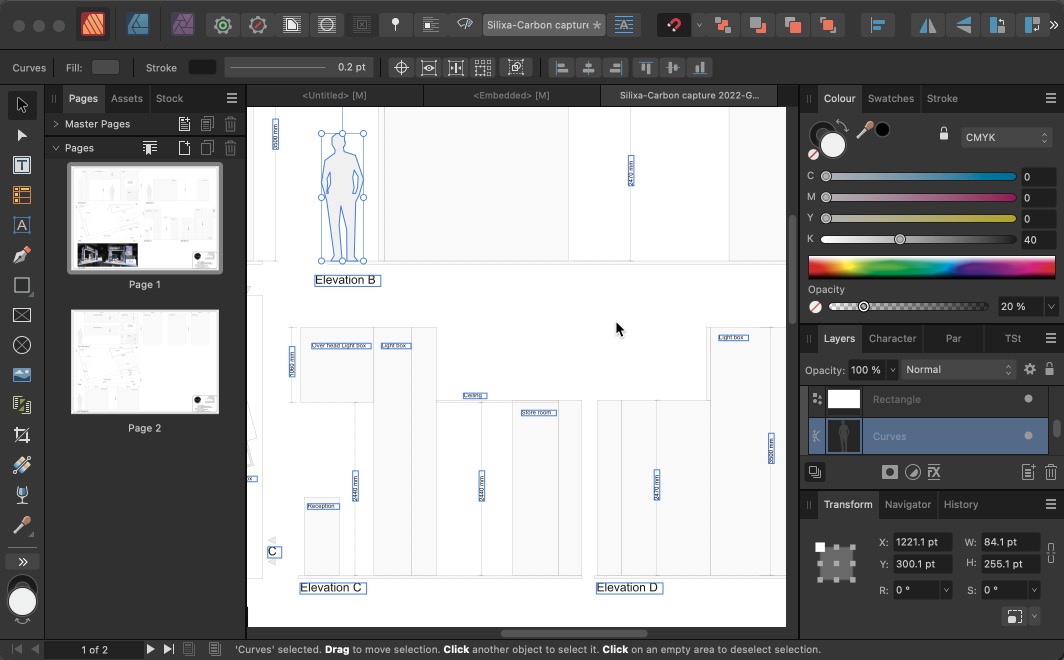Viewport: 1064px width, 660px height.
Task: Select the Pen tool
Action: (22, 255)
